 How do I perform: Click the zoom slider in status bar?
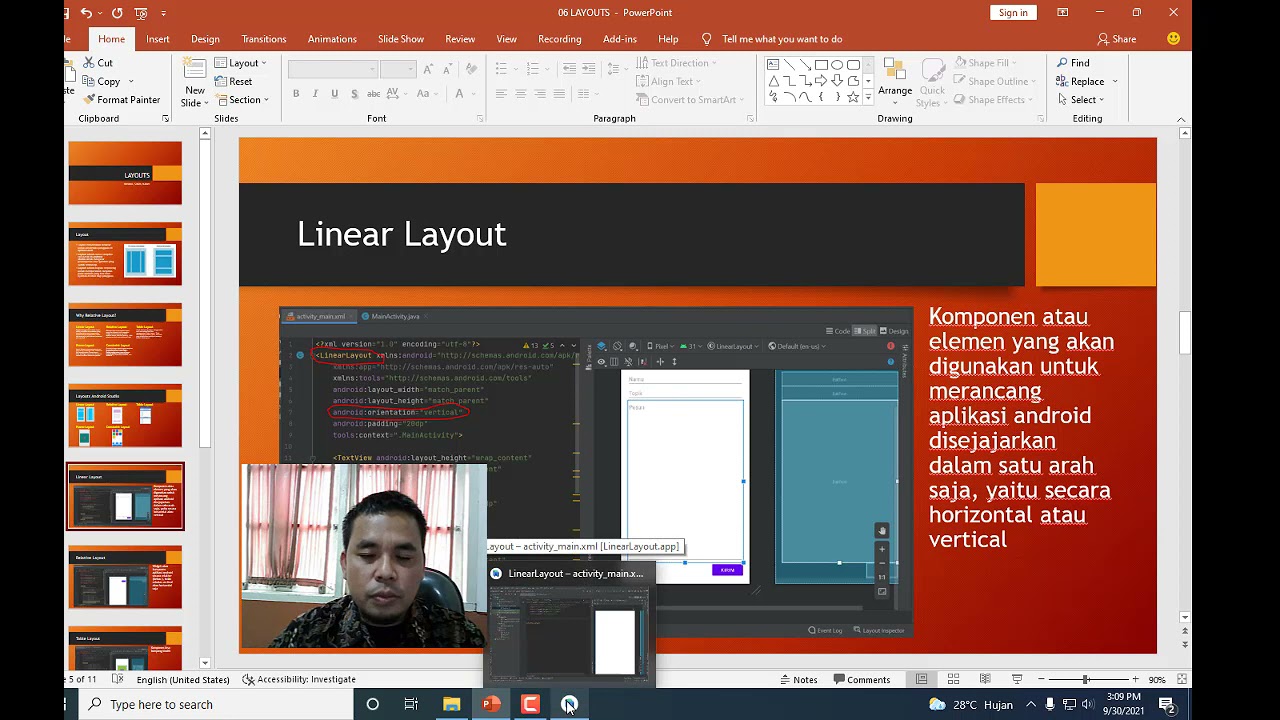tap(1088, 679)
